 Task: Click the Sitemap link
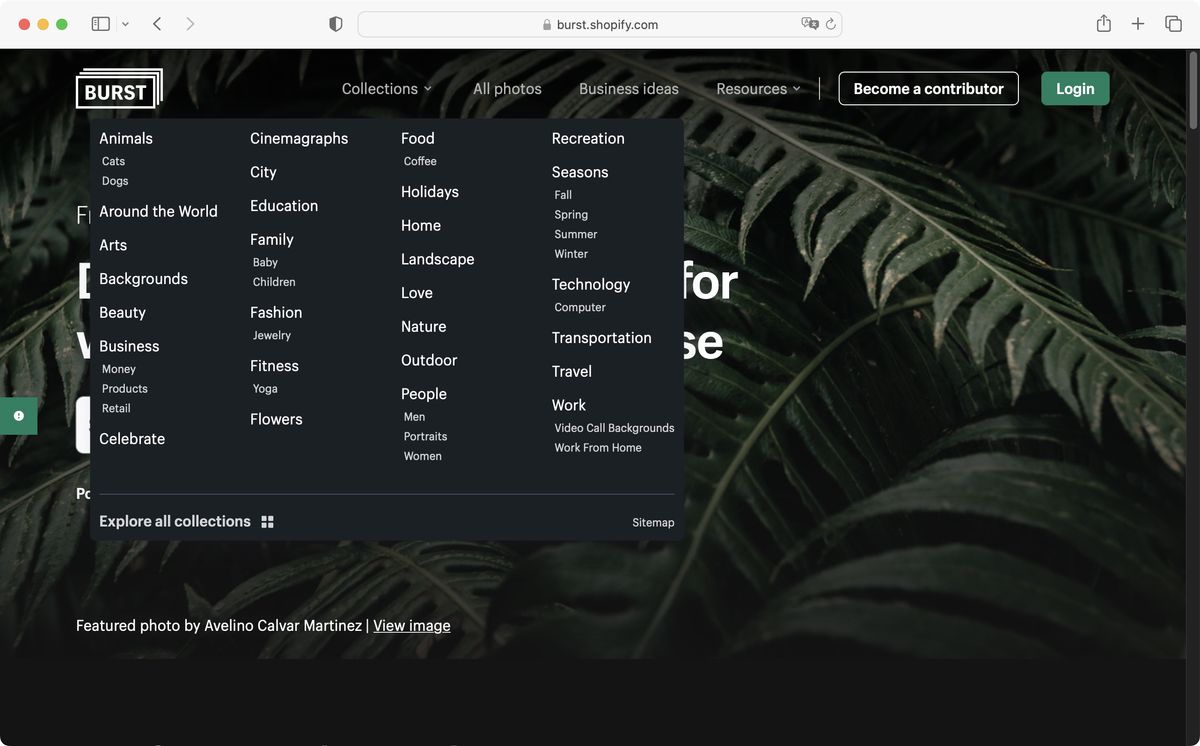click(653, 521)
